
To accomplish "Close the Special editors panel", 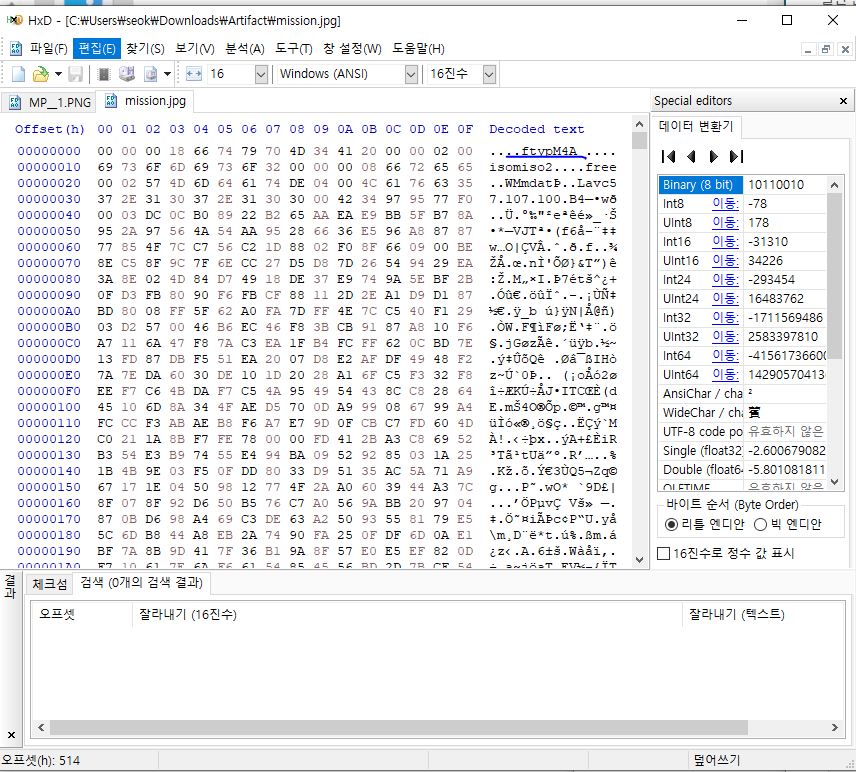I will [843, 101].
